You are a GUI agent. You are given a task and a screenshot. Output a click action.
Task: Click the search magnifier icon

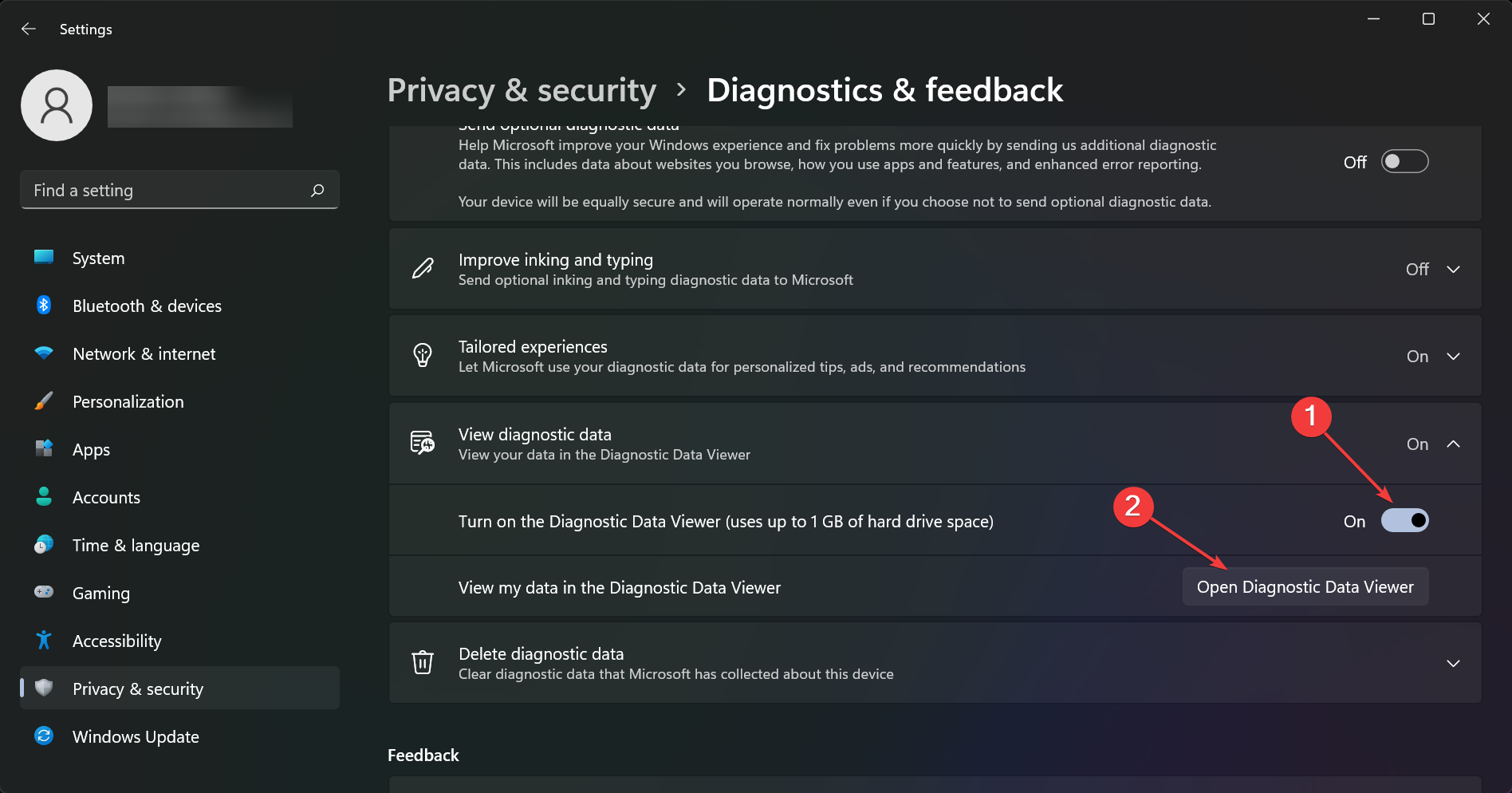(x=317, y=190)
